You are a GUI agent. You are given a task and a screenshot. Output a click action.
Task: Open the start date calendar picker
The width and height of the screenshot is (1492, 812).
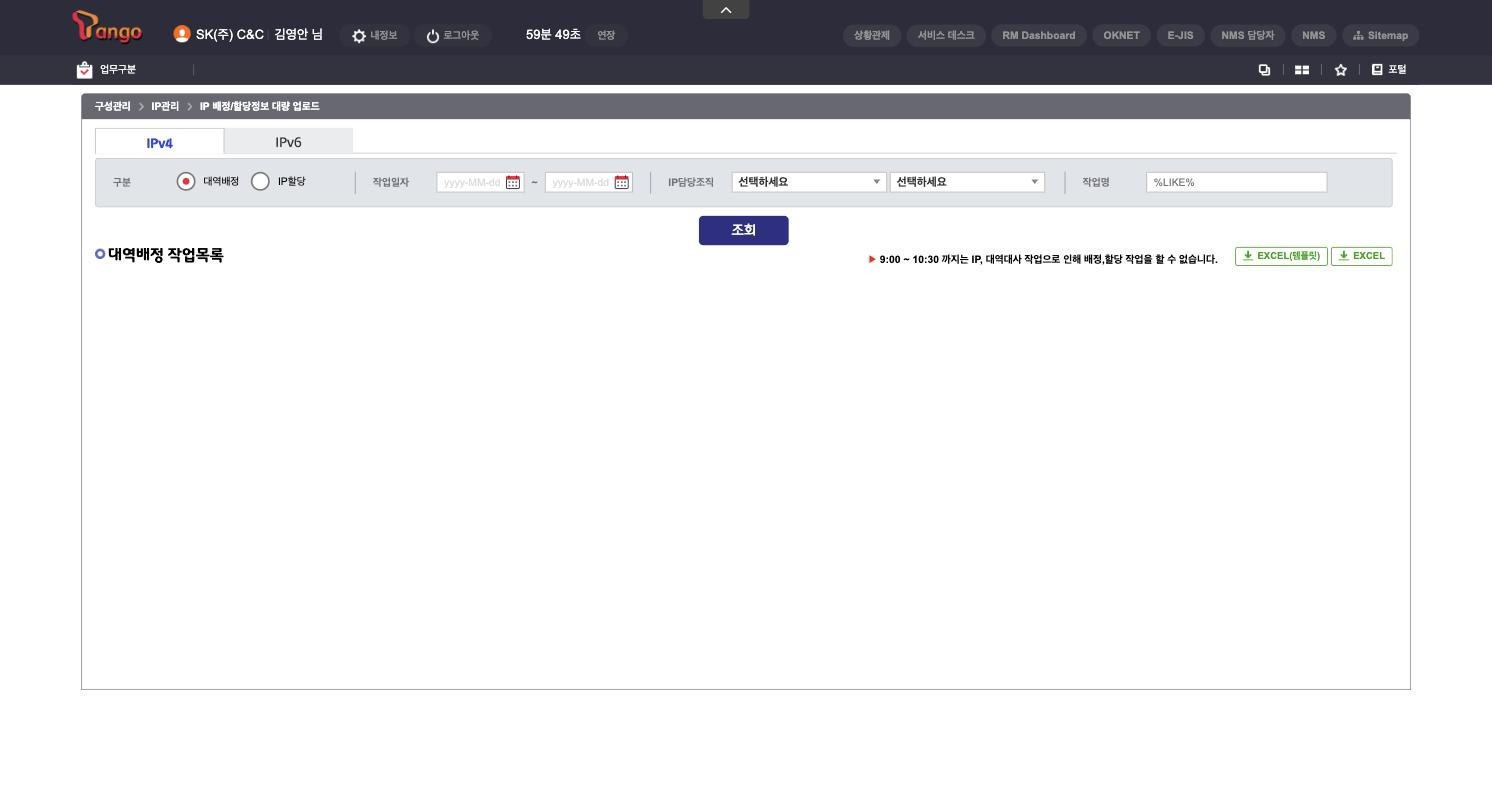pos(513,183)
